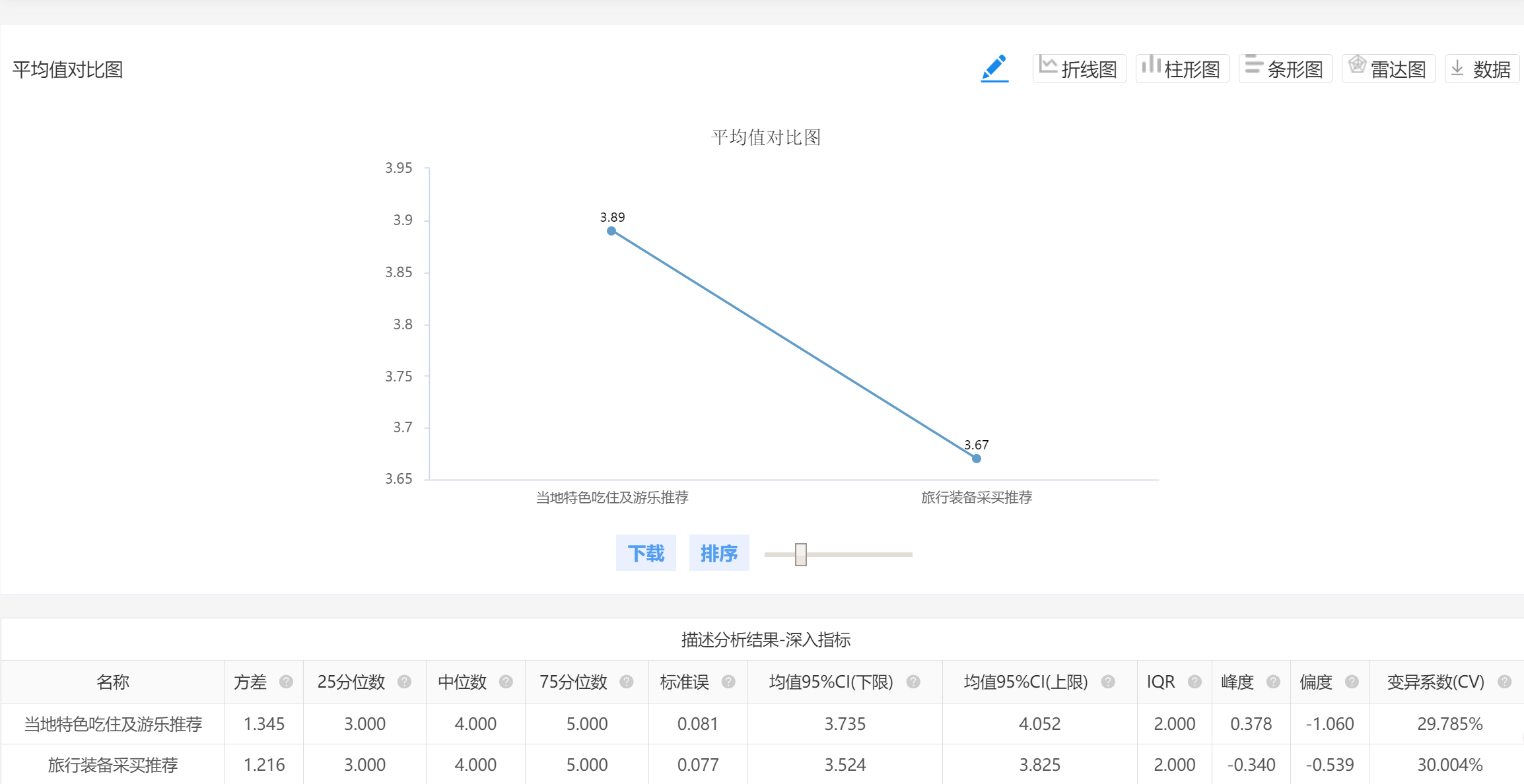Screen dimensions: 1524x784
Task: Click the help icon beside 25分位数
Action: tap(405, 682)
